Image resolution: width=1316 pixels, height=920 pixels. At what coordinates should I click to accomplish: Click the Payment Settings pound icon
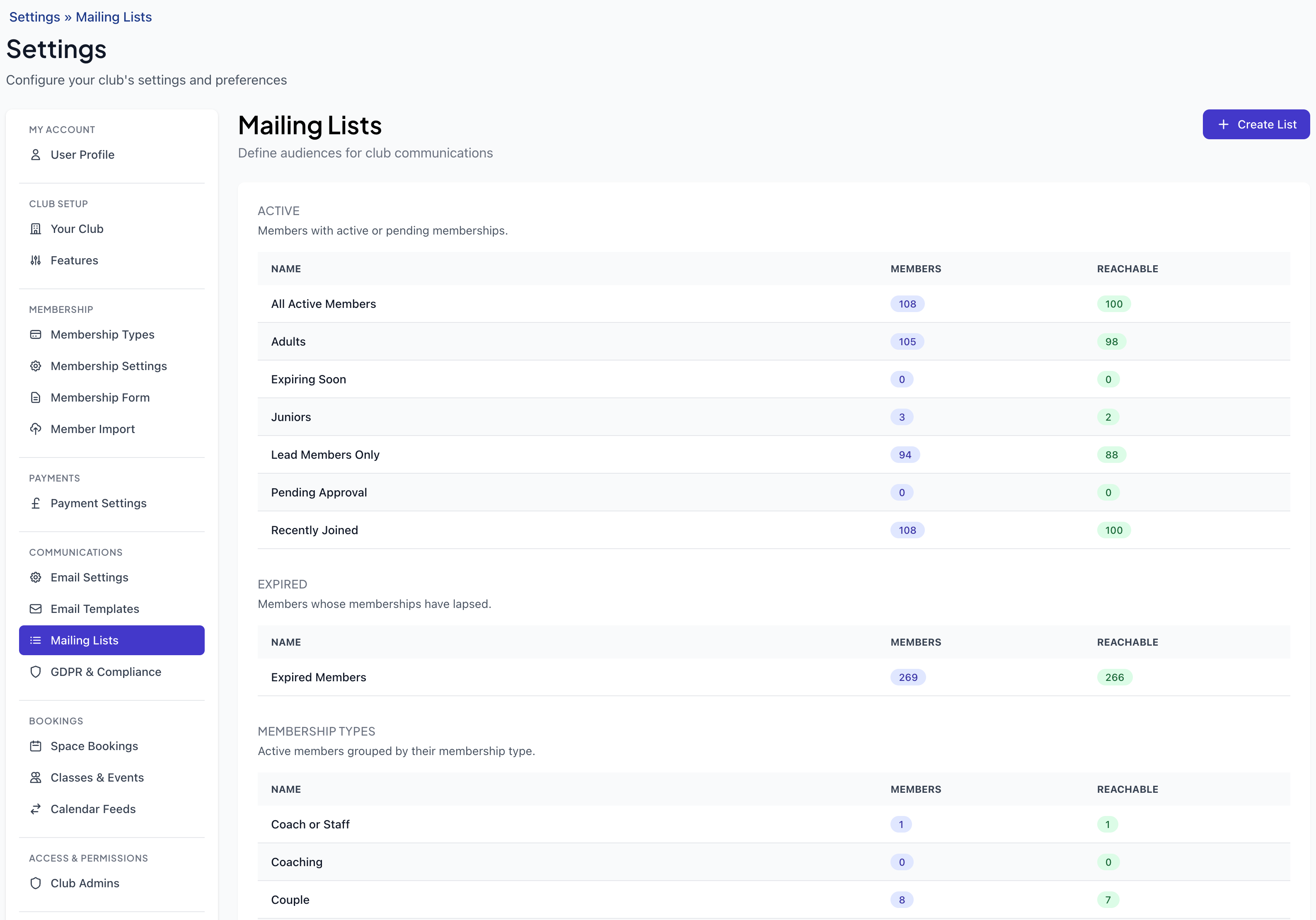(x=36, y=503)
